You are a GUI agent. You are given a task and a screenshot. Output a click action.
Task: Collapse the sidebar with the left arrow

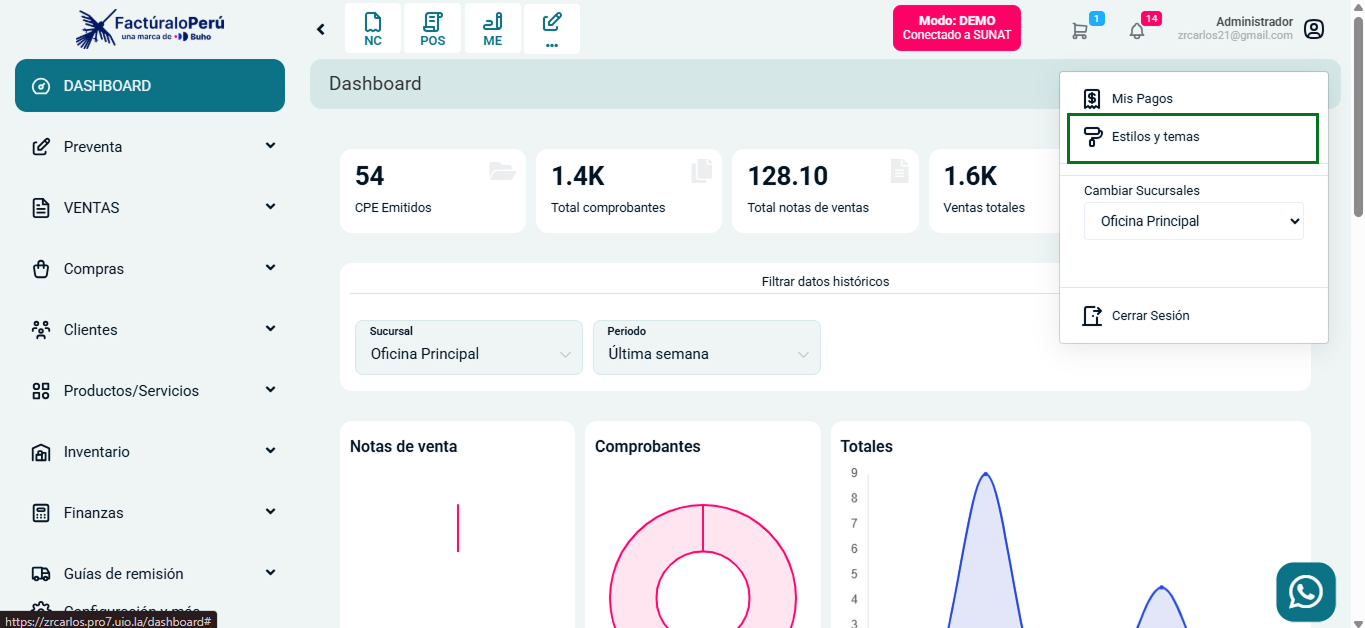(321, 29)
